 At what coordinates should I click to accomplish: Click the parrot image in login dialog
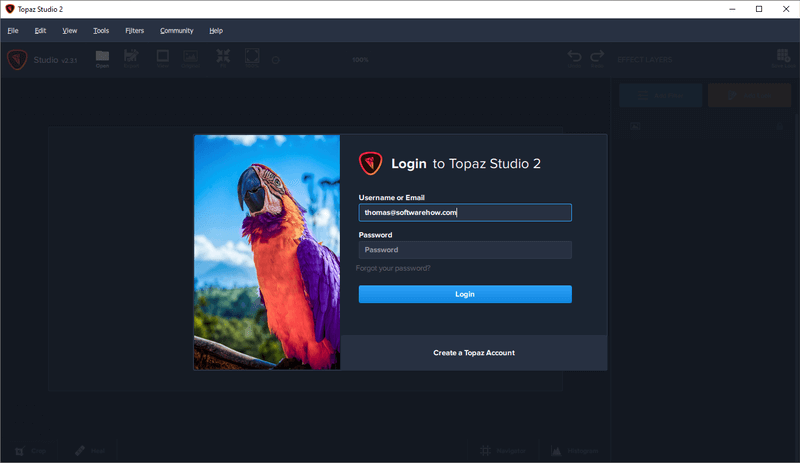click(x=267, y=252)
